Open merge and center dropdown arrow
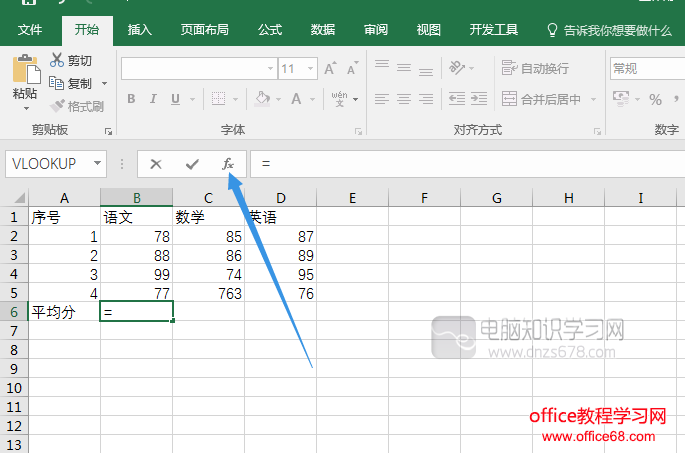The height and width of the screenshot is (453, 685). coord(593,100)
